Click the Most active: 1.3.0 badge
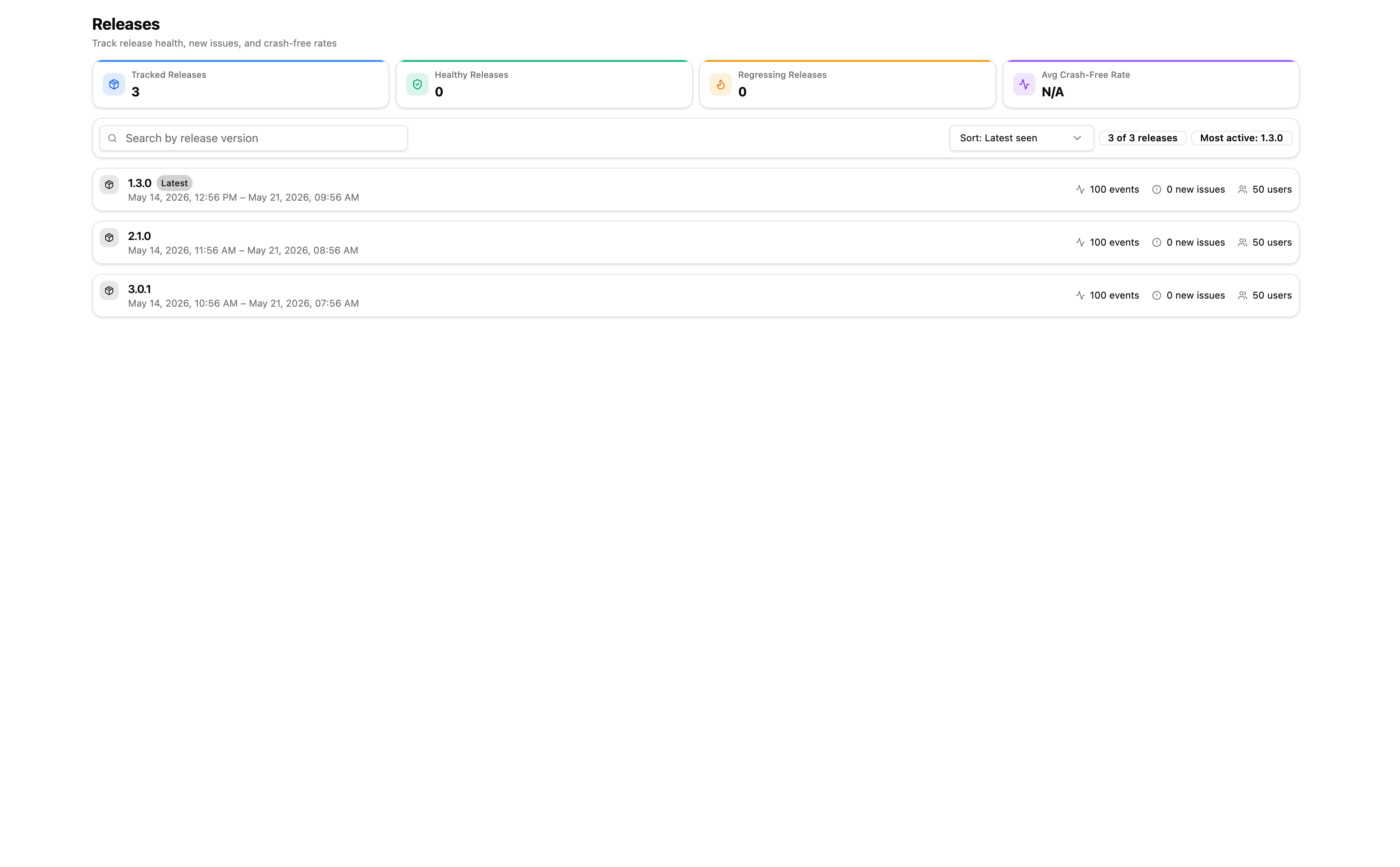This screenshot has height=867, width=1400. 1241,138
